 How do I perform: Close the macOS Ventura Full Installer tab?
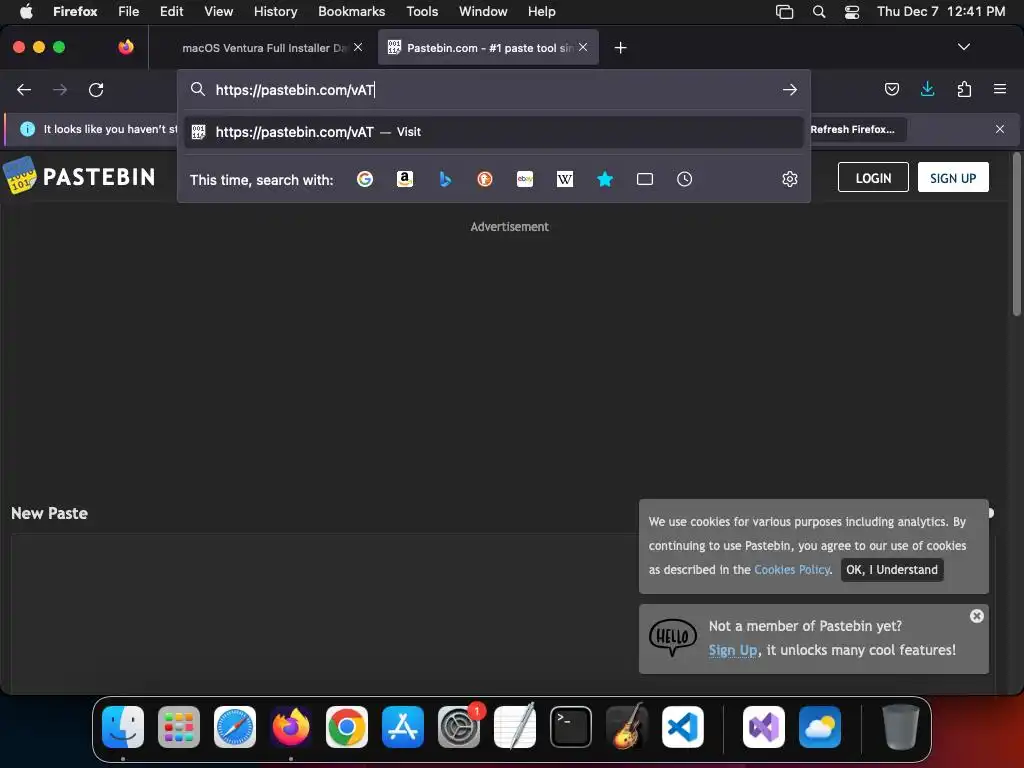click(358, 47)
